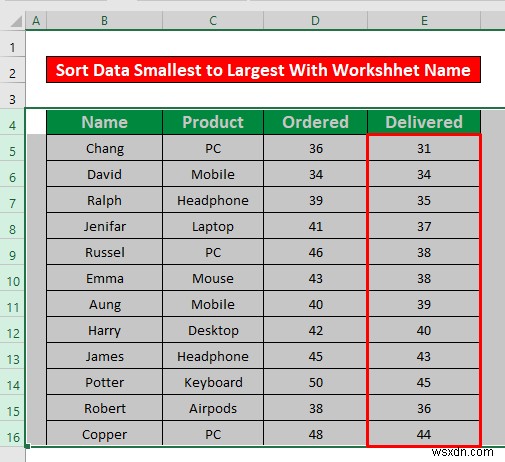This screenshot has width=505, height=462.
Task: Select the cell containing Copper
Action: 105,434
